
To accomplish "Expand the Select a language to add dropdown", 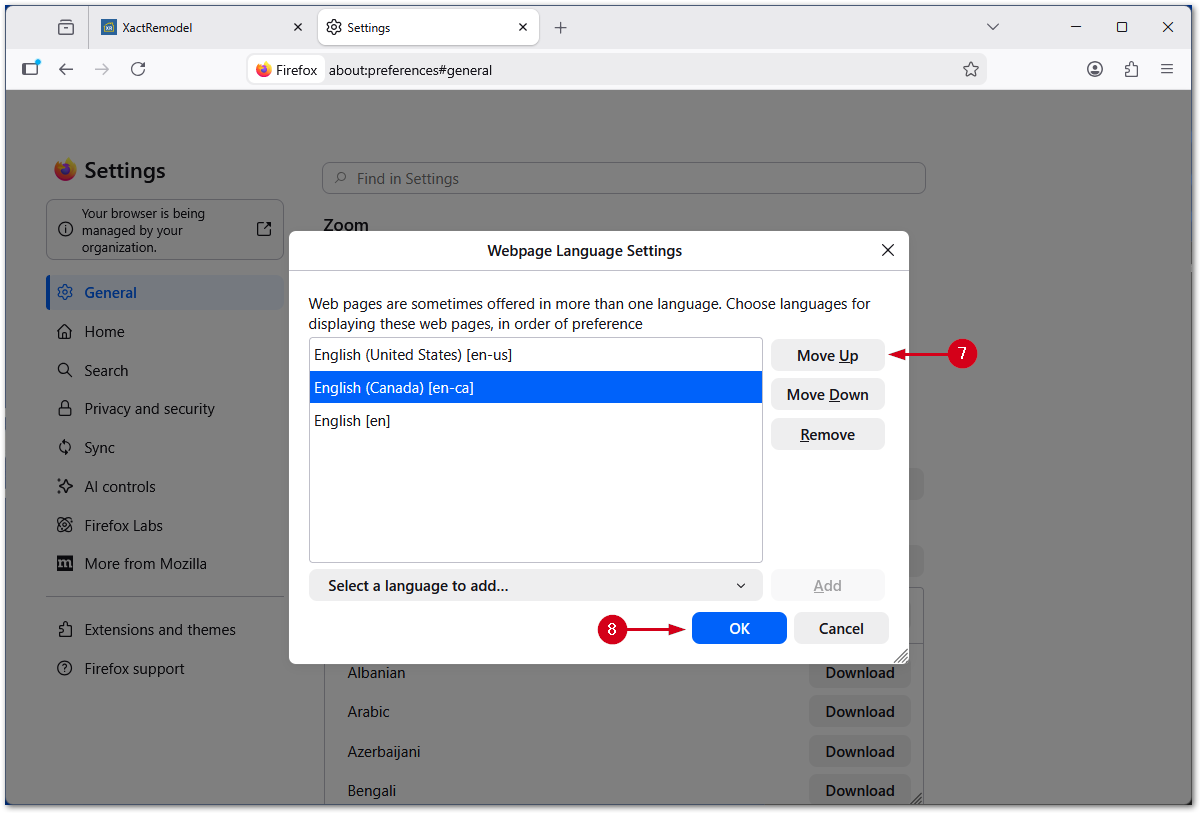I will [x=536, y=585].
